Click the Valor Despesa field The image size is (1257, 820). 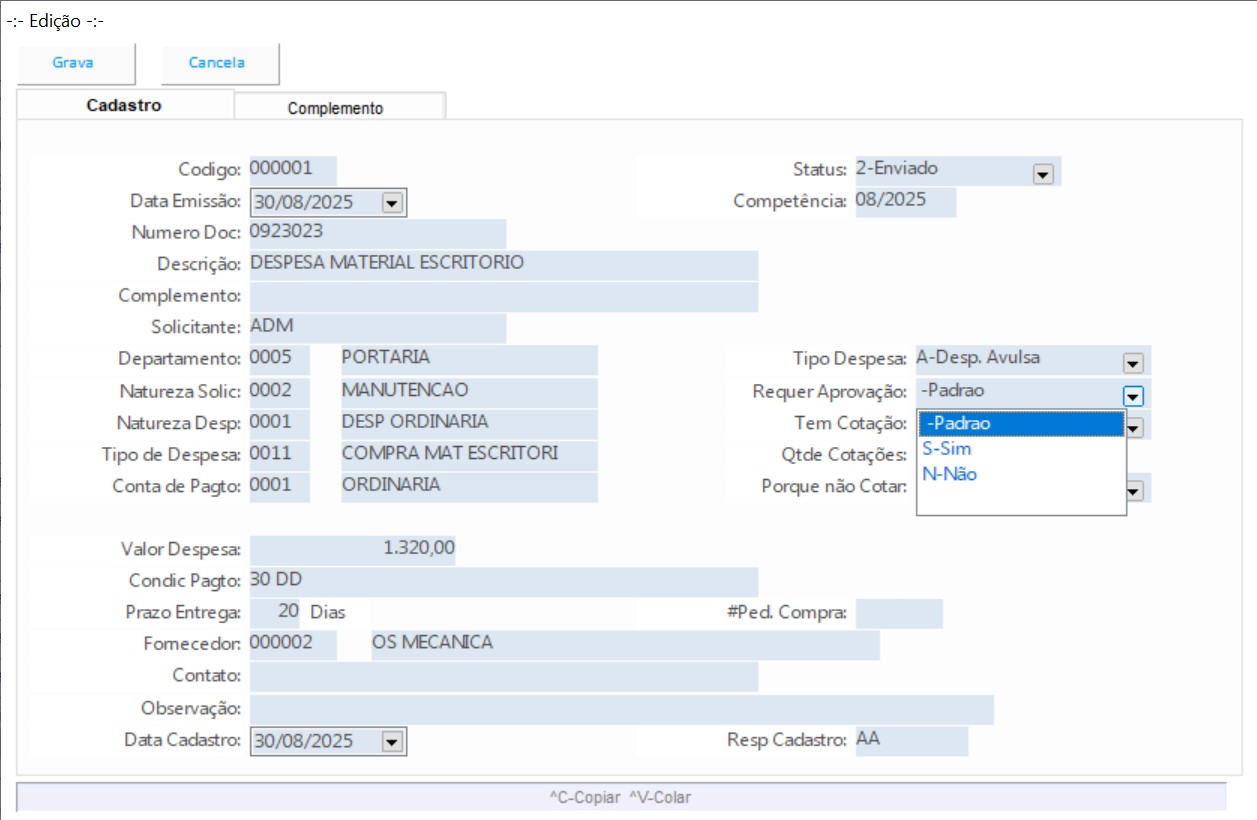point(352,549)
